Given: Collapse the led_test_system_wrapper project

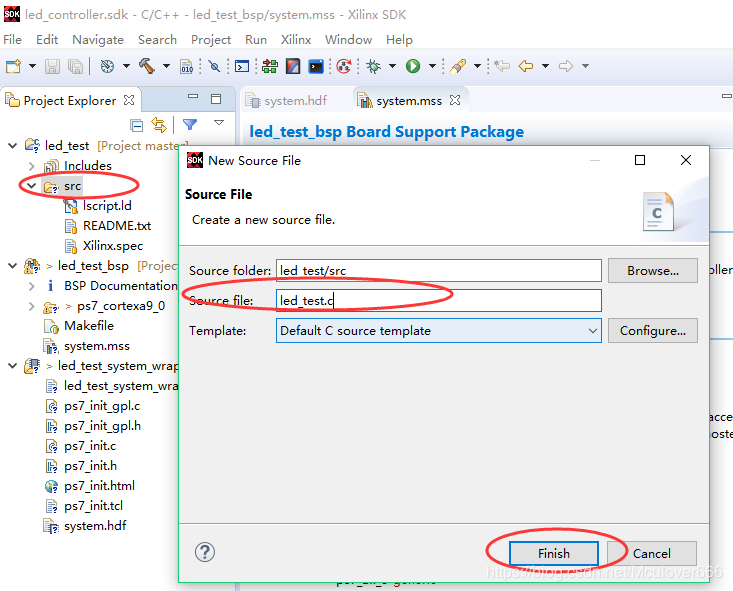Looking at the screenshot, I should (x=13, y=366).
